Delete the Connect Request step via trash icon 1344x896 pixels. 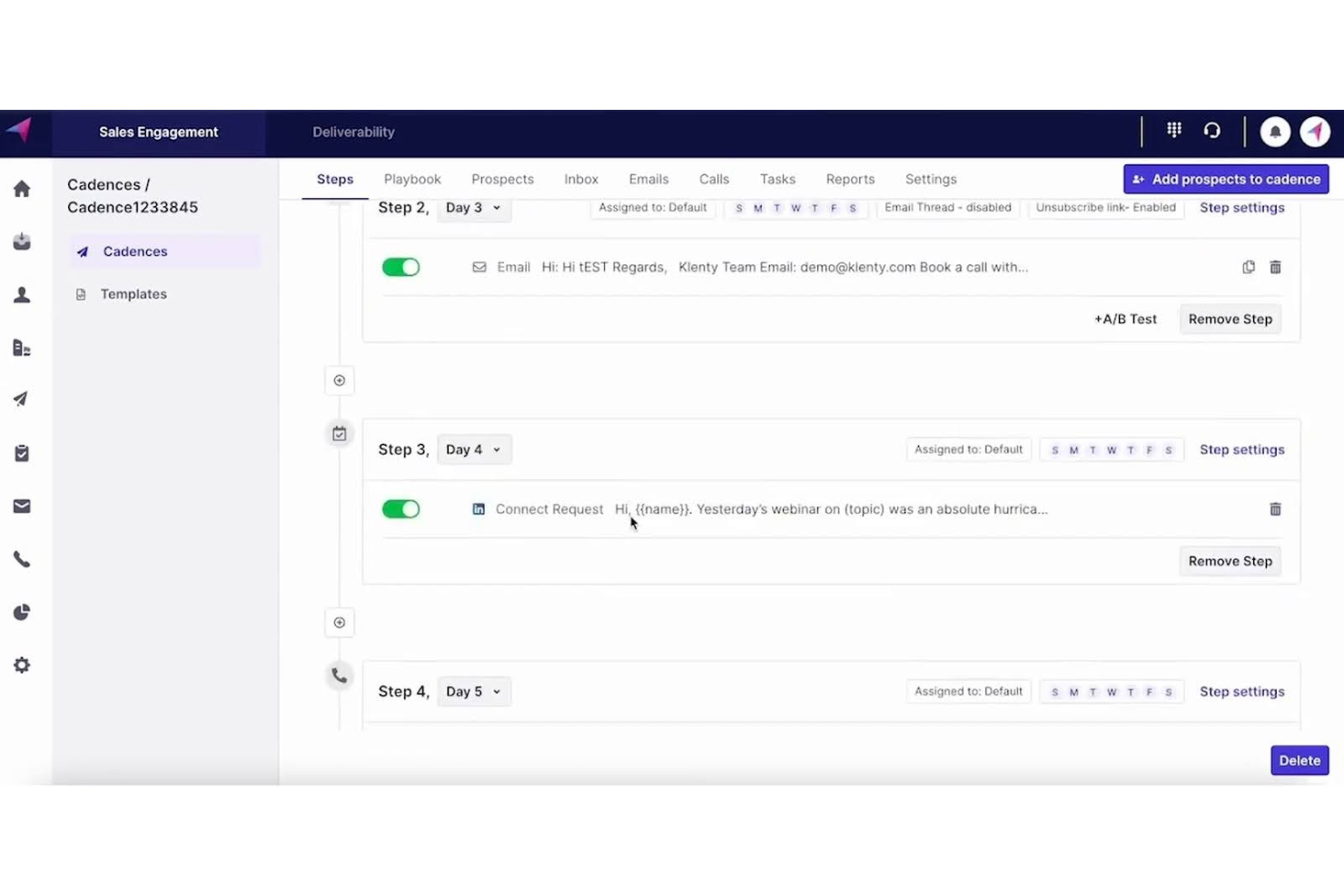(1275, 508)
